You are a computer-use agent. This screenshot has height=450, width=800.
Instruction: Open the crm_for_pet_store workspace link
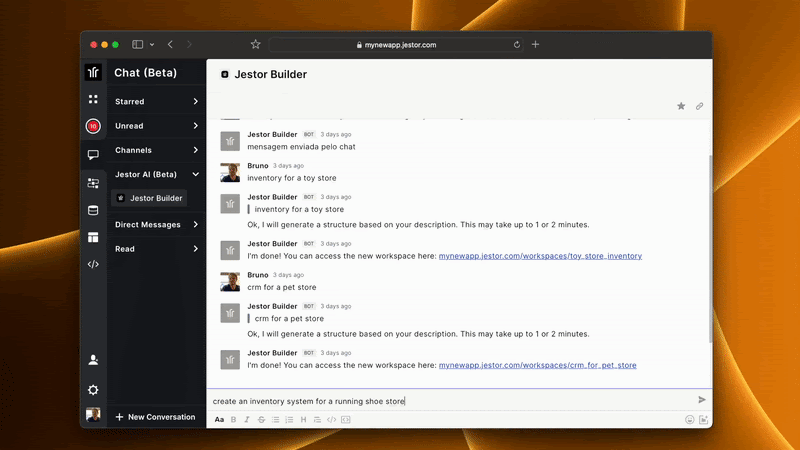(538, 365)
